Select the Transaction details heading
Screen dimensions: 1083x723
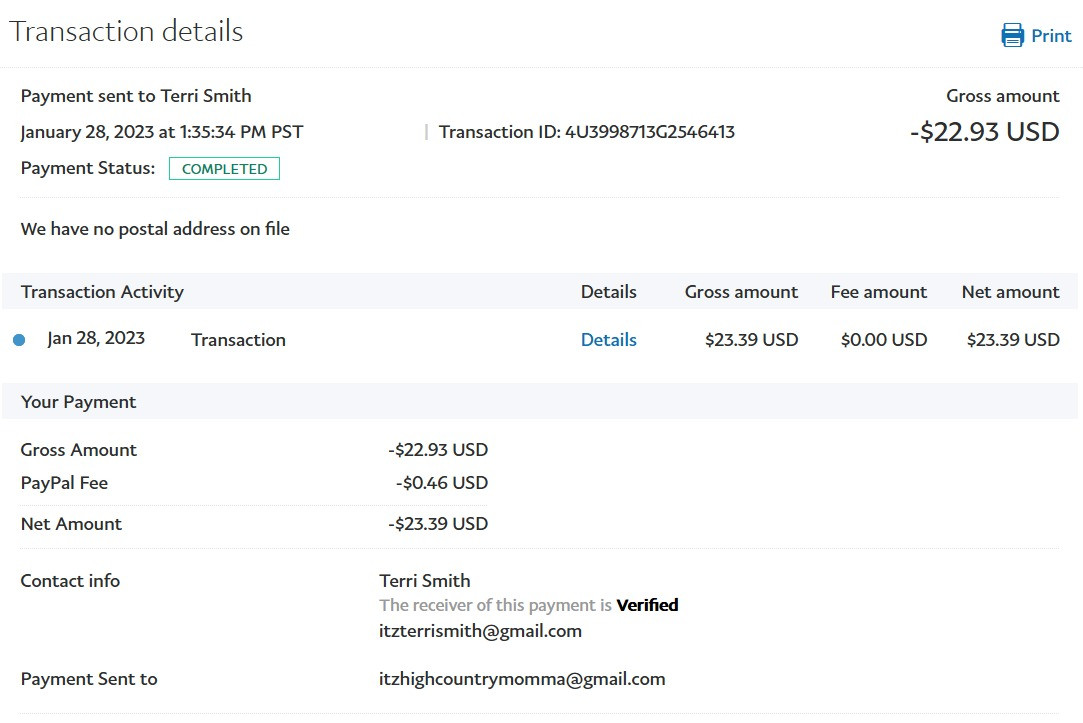pos(126,32)
